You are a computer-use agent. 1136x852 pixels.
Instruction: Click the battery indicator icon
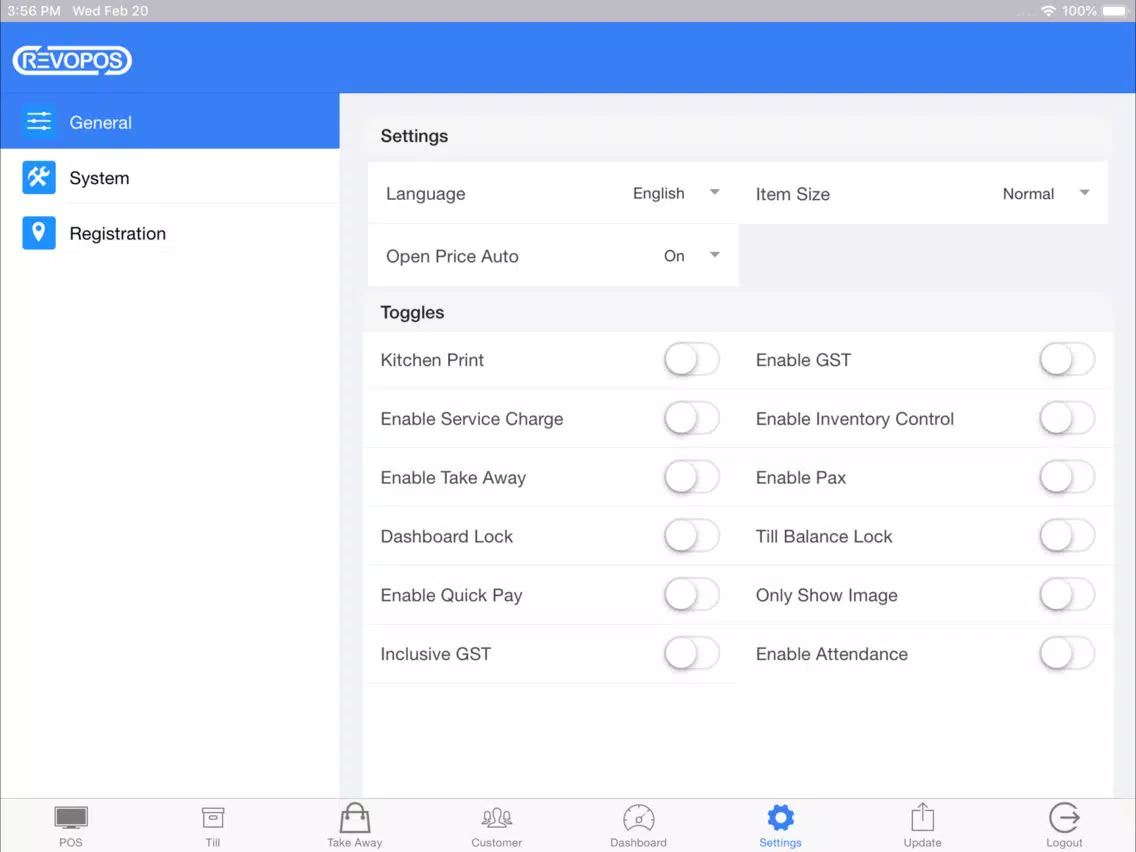click(1115, 11)
